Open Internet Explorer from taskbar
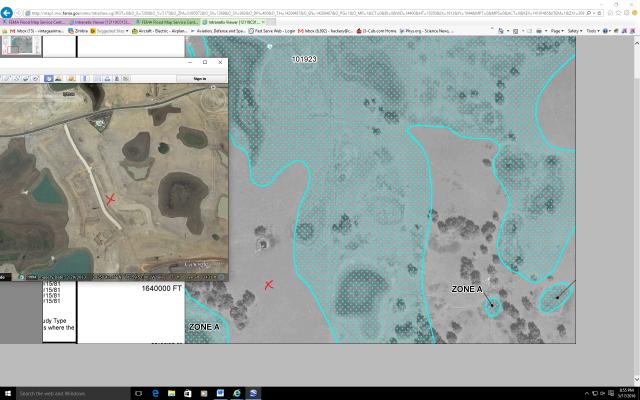Viewport: 640px width, 400px height. (x=237, y=393)
